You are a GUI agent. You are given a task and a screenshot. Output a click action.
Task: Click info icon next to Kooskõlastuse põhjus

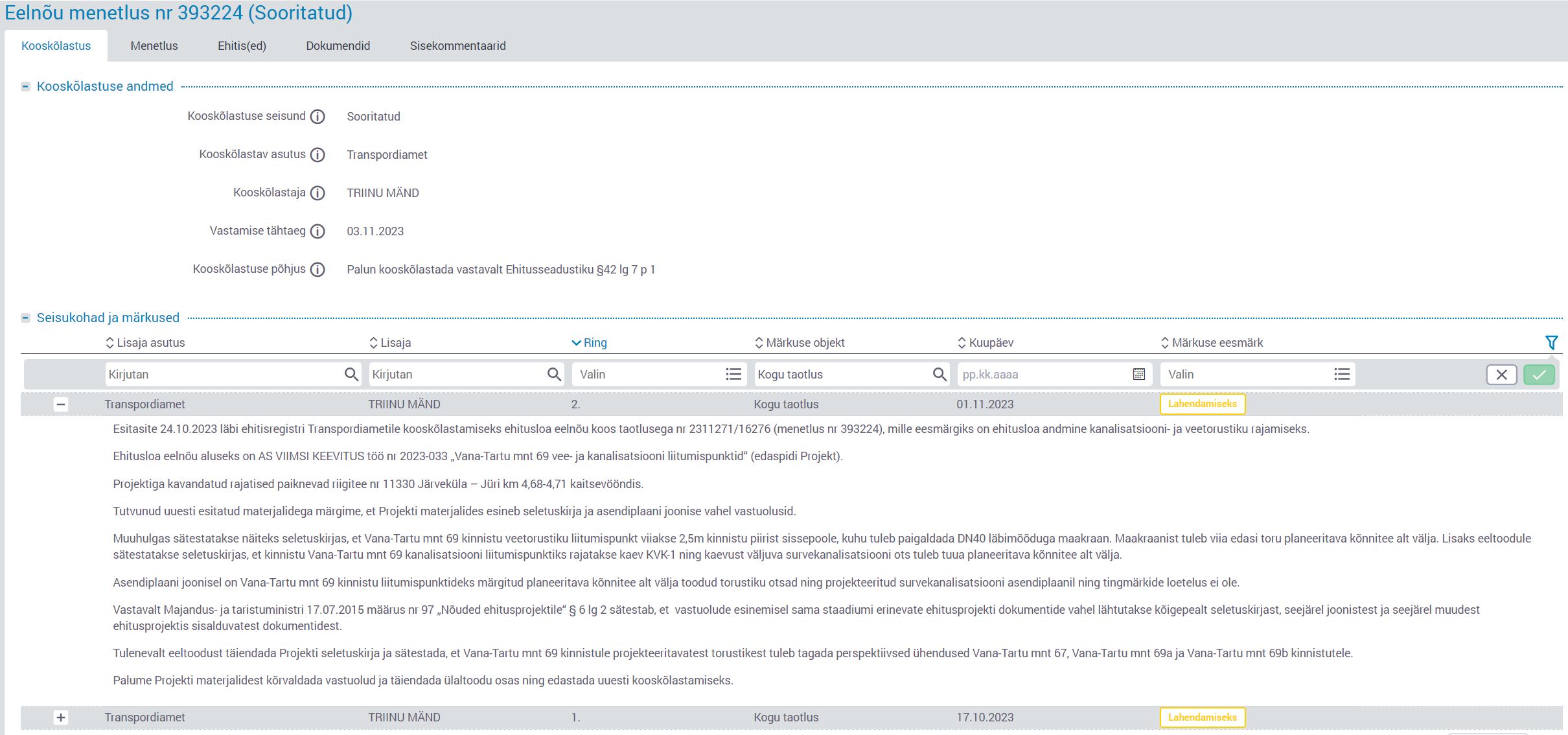317,270
